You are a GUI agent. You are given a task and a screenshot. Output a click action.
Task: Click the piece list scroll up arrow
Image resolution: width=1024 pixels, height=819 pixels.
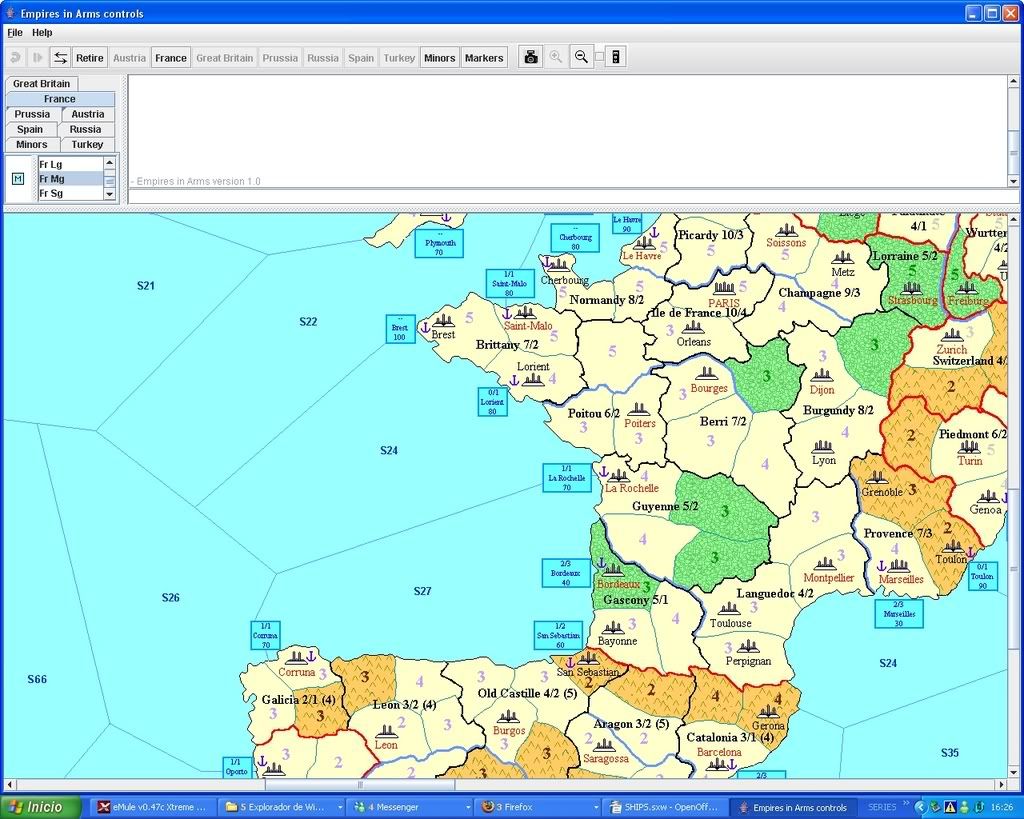coord(110,163)
